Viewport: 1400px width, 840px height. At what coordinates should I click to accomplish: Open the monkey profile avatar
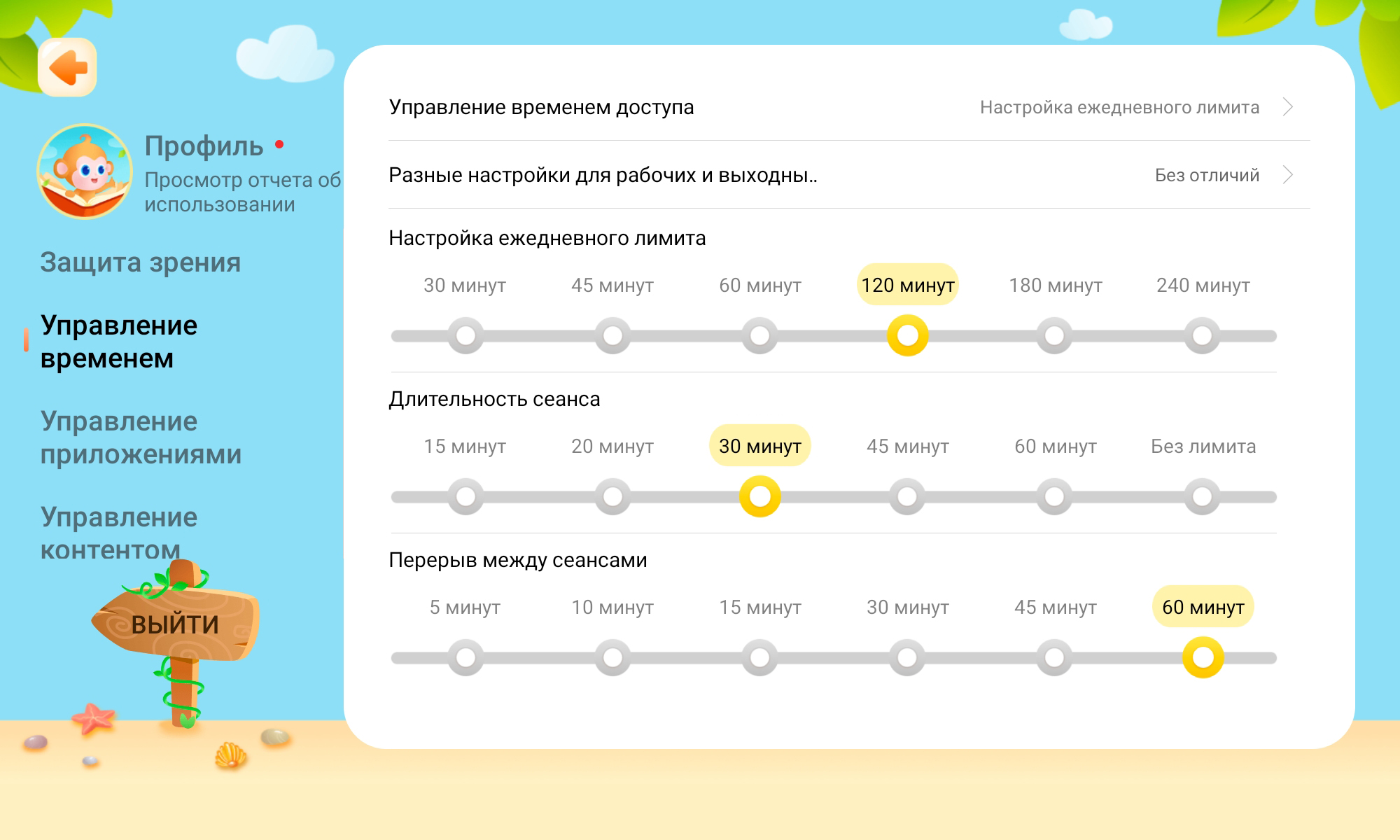(x=85, y=171)
